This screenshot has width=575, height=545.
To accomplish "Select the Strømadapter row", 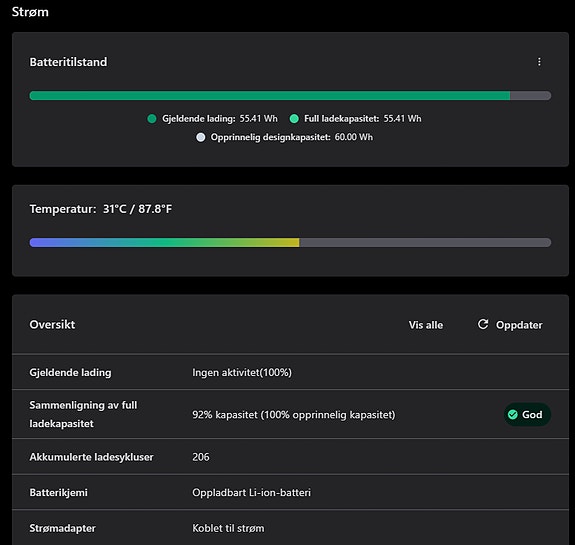I will coord(290,528).
